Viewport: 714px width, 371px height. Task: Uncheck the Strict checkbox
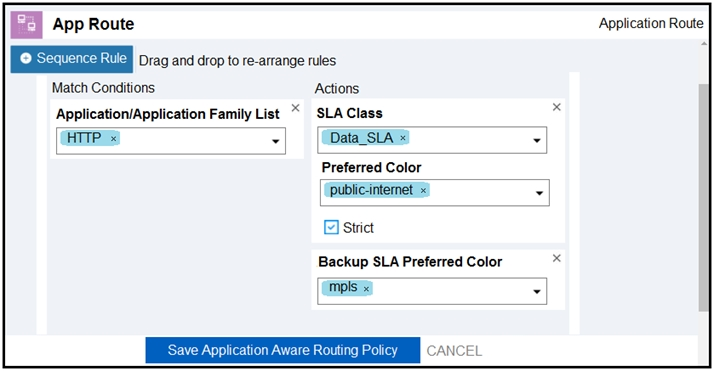click(x=331, y=227)
